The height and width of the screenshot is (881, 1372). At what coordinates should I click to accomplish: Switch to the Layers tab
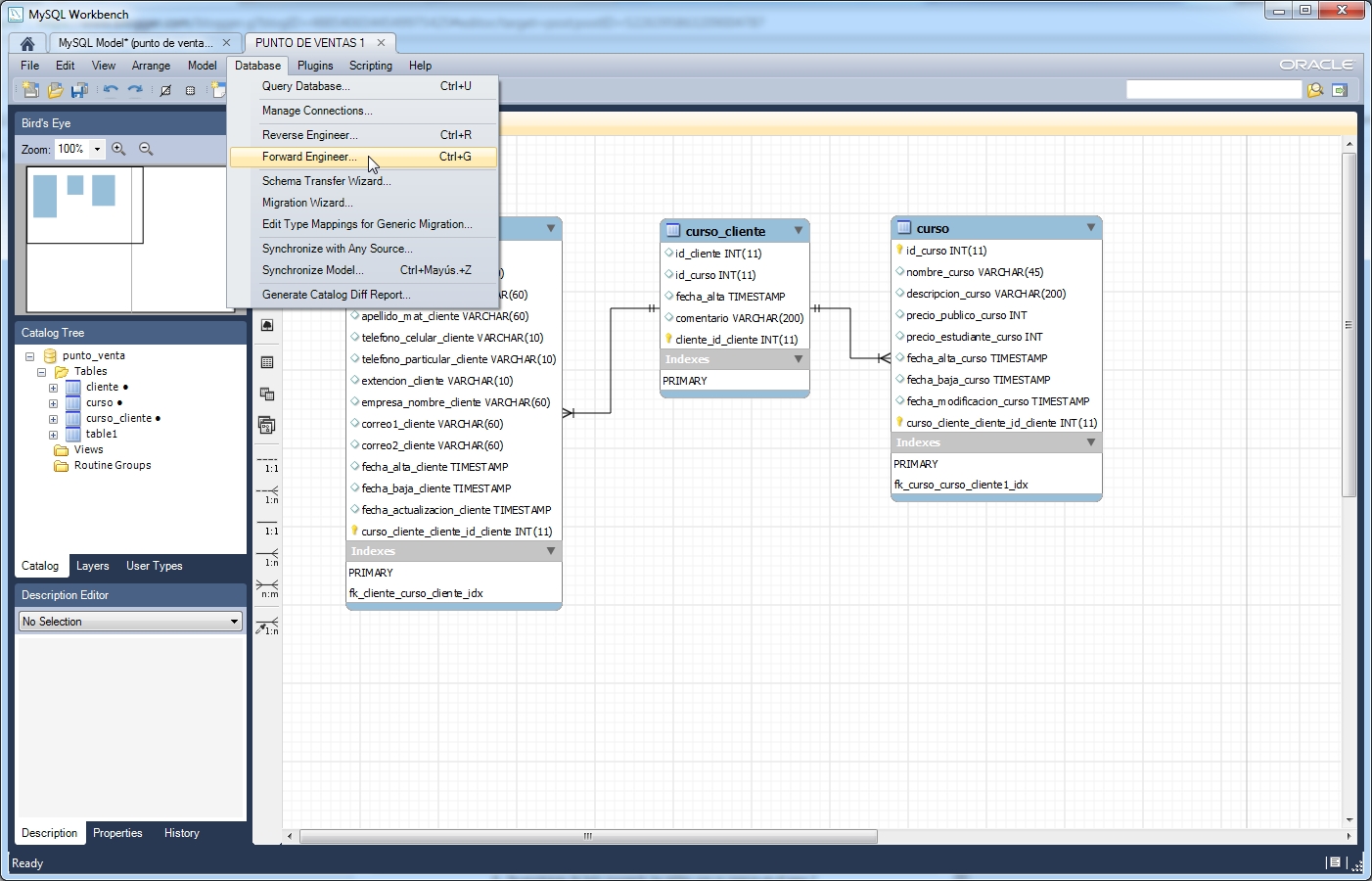pyautogui.click(x=93, y=566)
